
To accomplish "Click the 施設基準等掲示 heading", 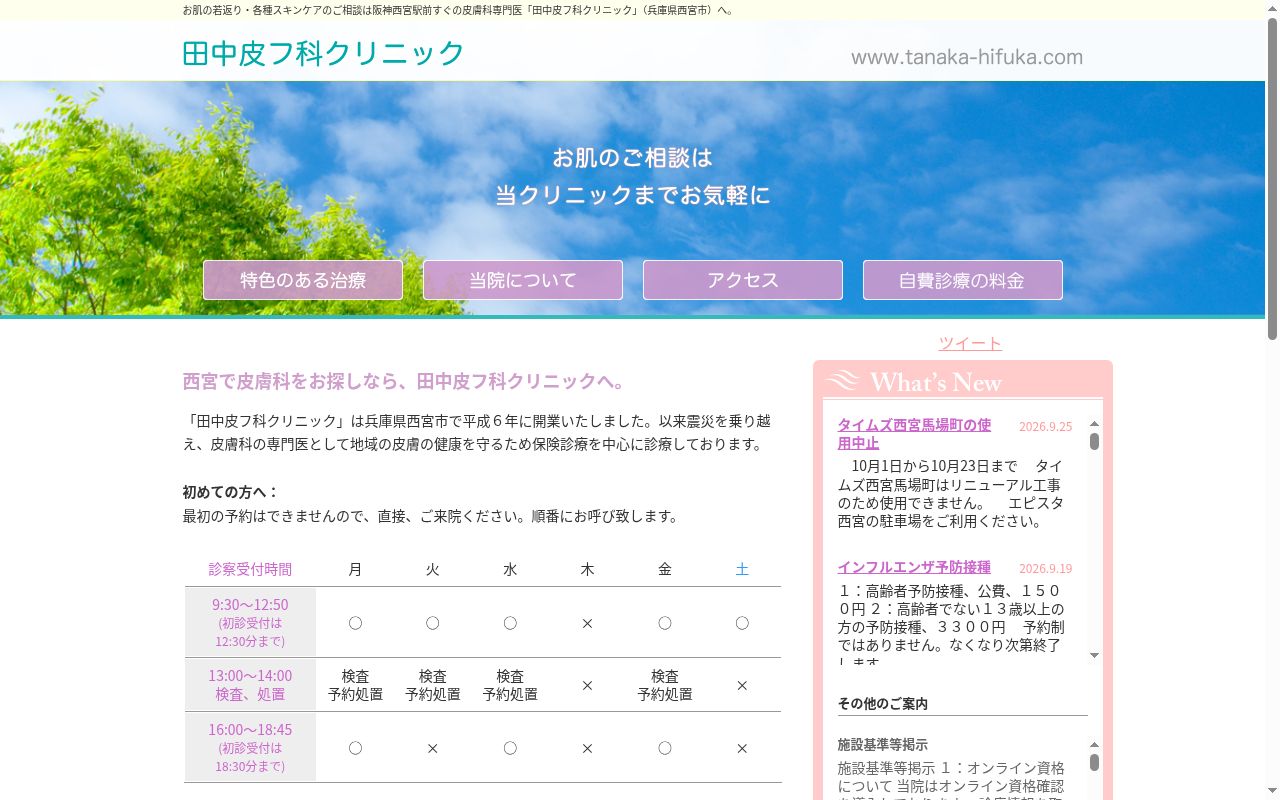I will (883, 744).
